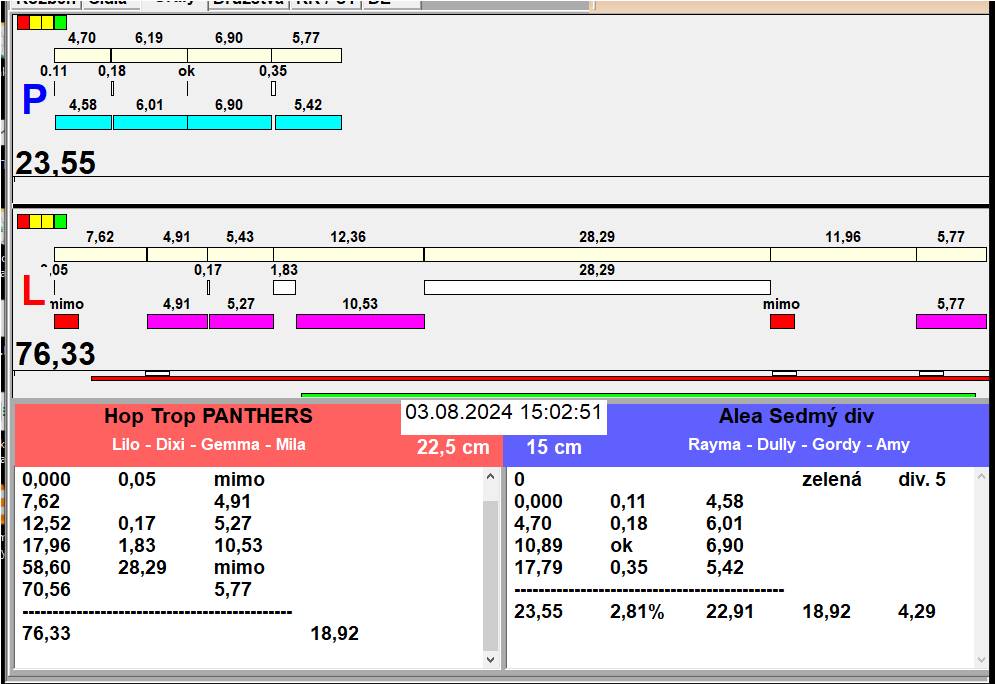Click the green start light in L lane
Viewport: 995px width, 684px height.
click(x=61, y=221)
